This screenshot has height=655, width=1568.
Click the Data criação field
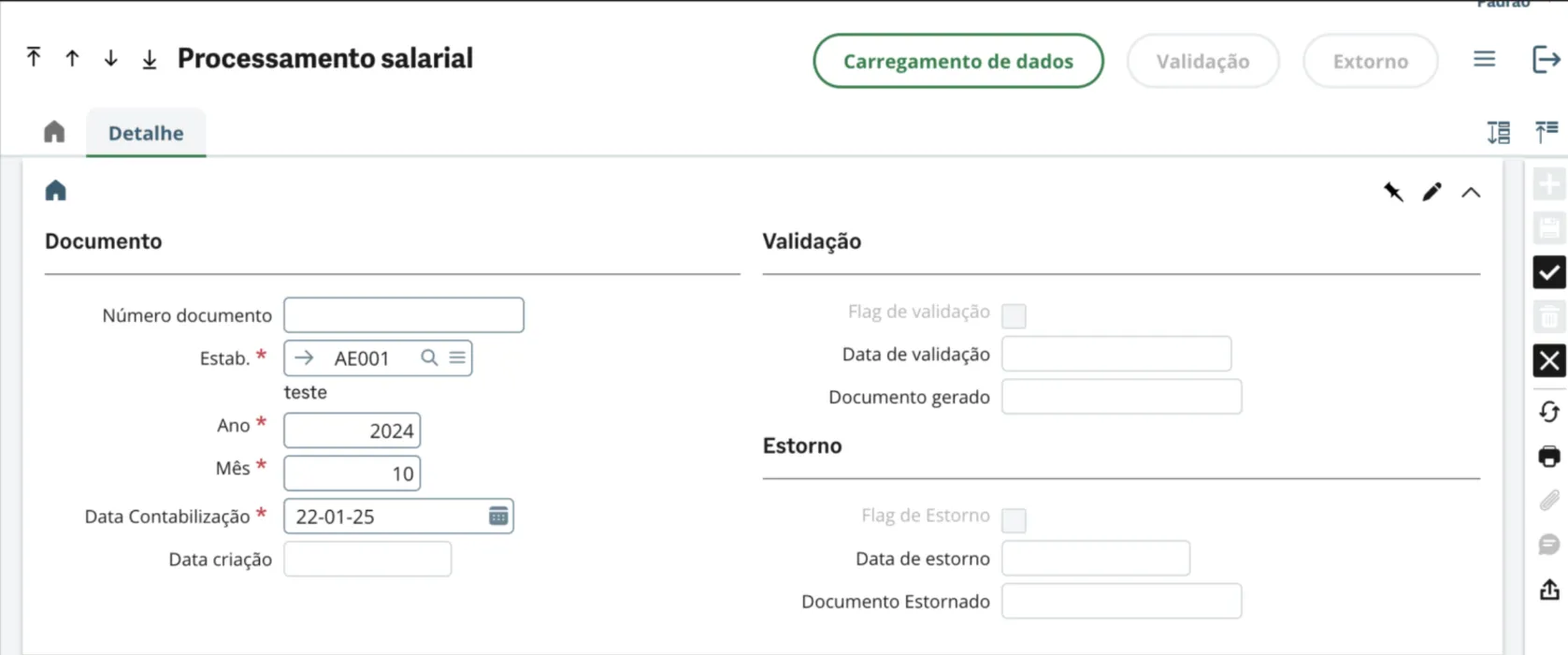367,560
